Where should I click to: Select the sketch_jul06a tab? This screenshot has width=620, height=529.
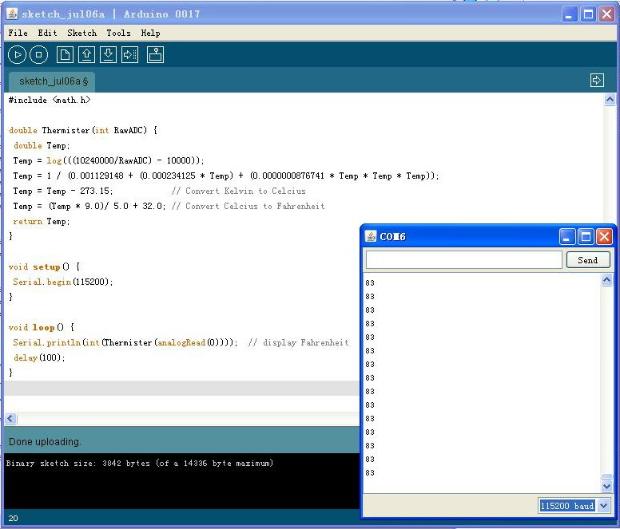pos(52,81)
